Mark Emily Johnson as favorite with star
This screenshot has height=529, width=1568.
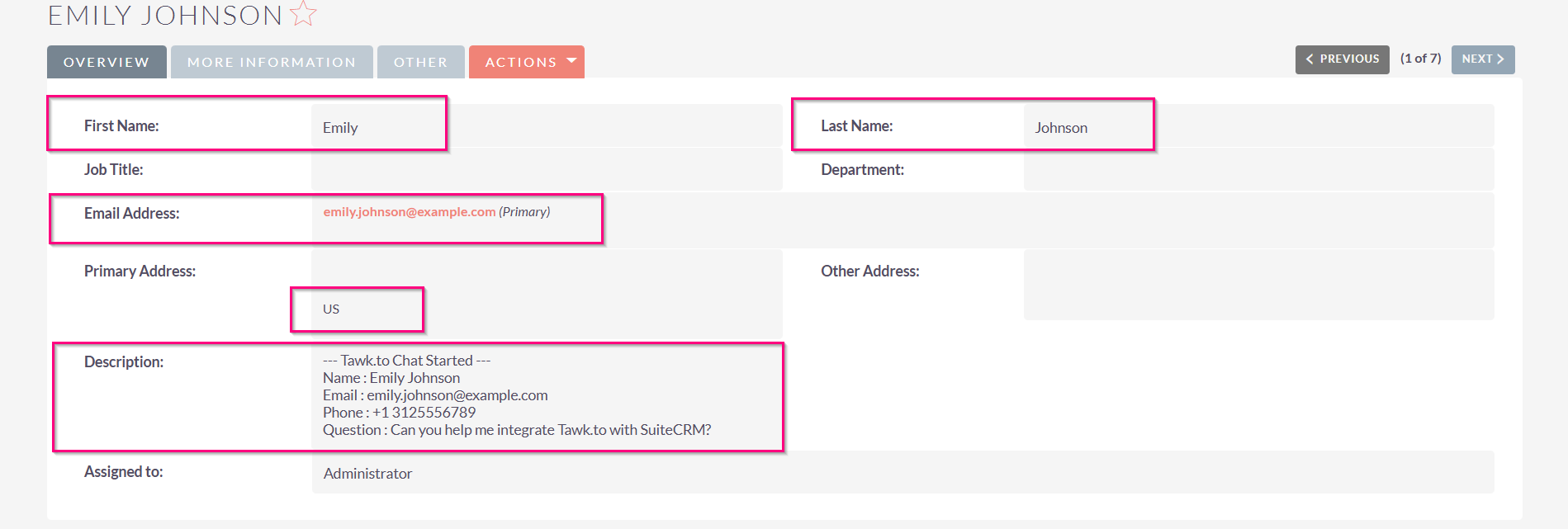304,14
